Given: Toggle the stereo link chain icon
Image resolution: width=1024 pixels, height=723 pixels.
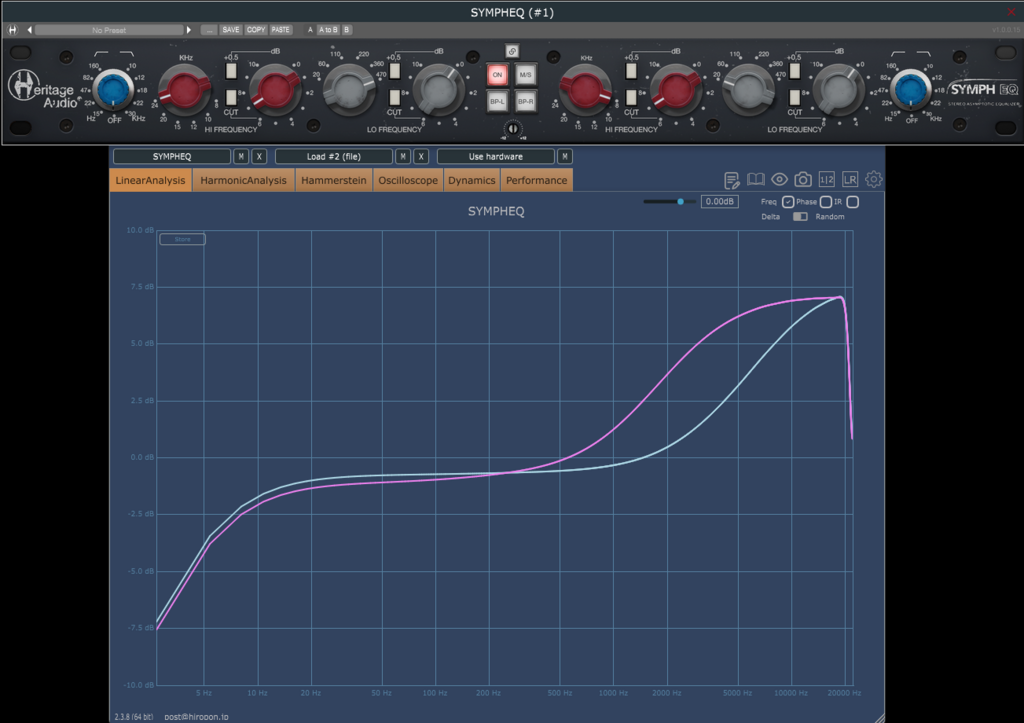Looking at the screenshot, I should [x=512, y=51].
